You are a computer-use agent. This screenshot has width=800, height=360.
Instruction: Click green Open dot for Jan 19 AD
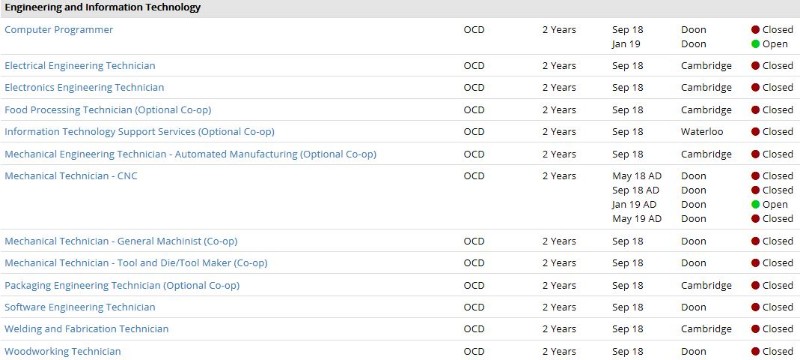[x=756, y=204]
